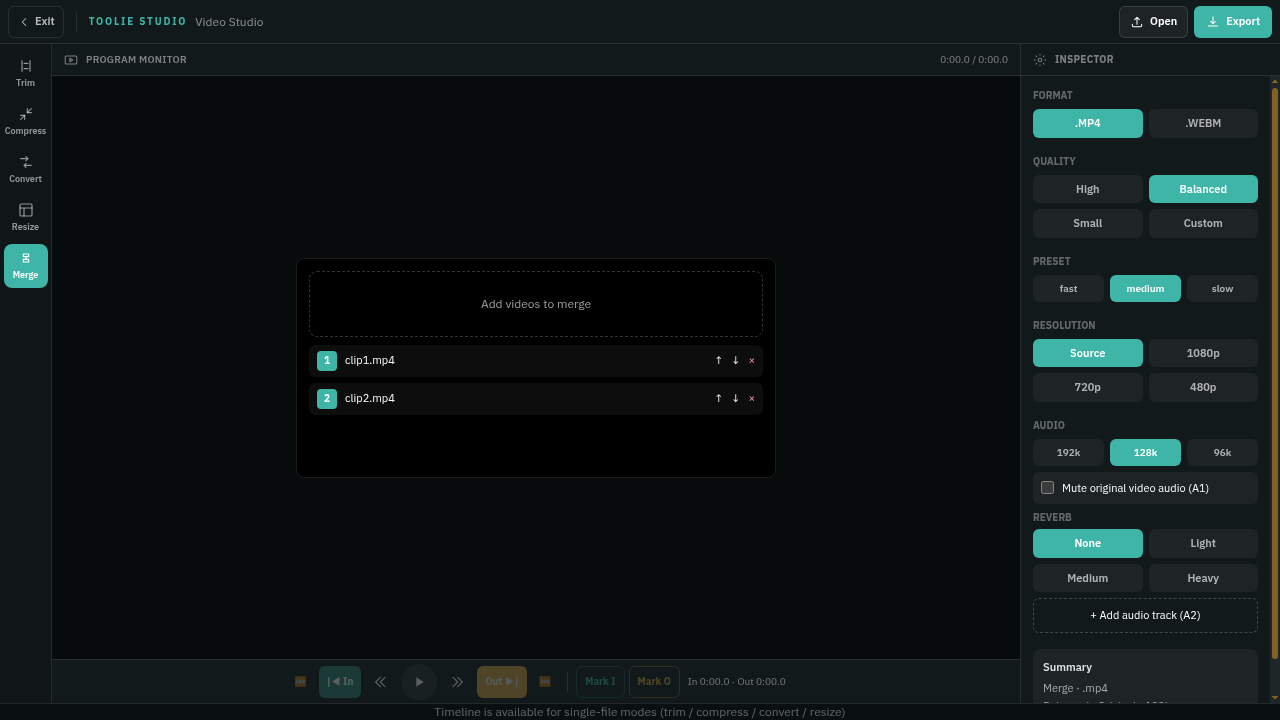This screenshot has width=1280, height=720.
Task: Choose .WEBM format
Action: pyautogui.click(x=1203, y=123)
